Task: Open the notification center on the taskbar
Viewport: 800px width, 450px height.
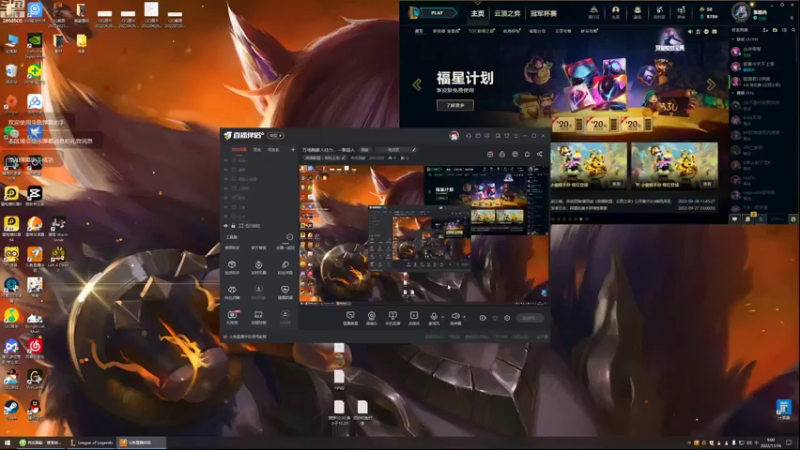Action: (x=789, y=443)
